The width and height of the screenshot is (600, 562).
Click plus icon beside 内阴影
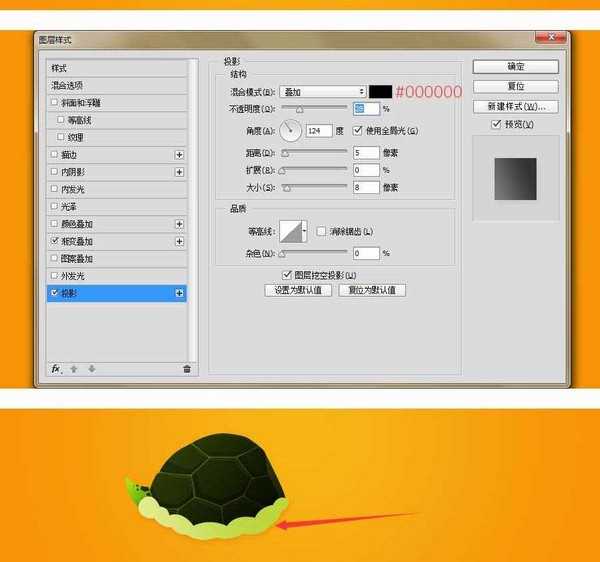179,172
